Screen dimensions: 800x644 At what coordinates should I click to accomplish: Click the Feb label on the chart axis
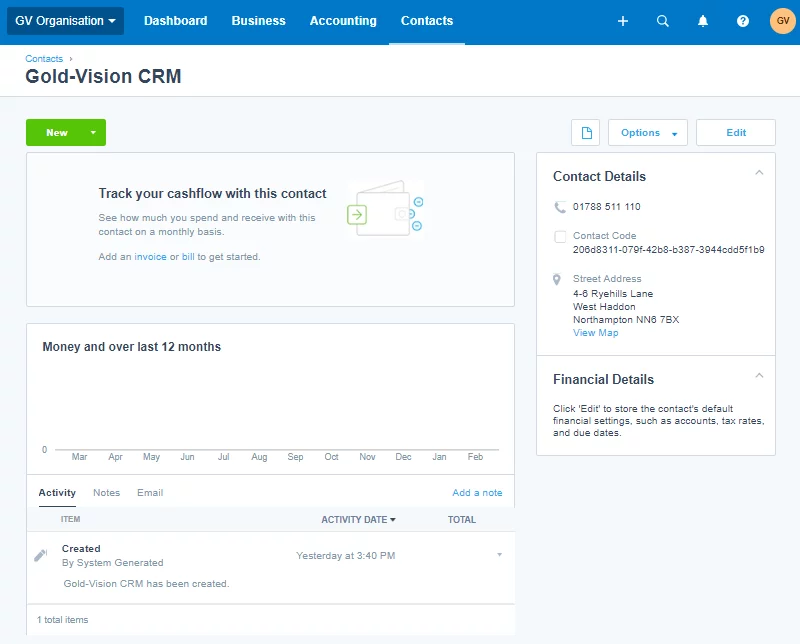pos(475,457)
